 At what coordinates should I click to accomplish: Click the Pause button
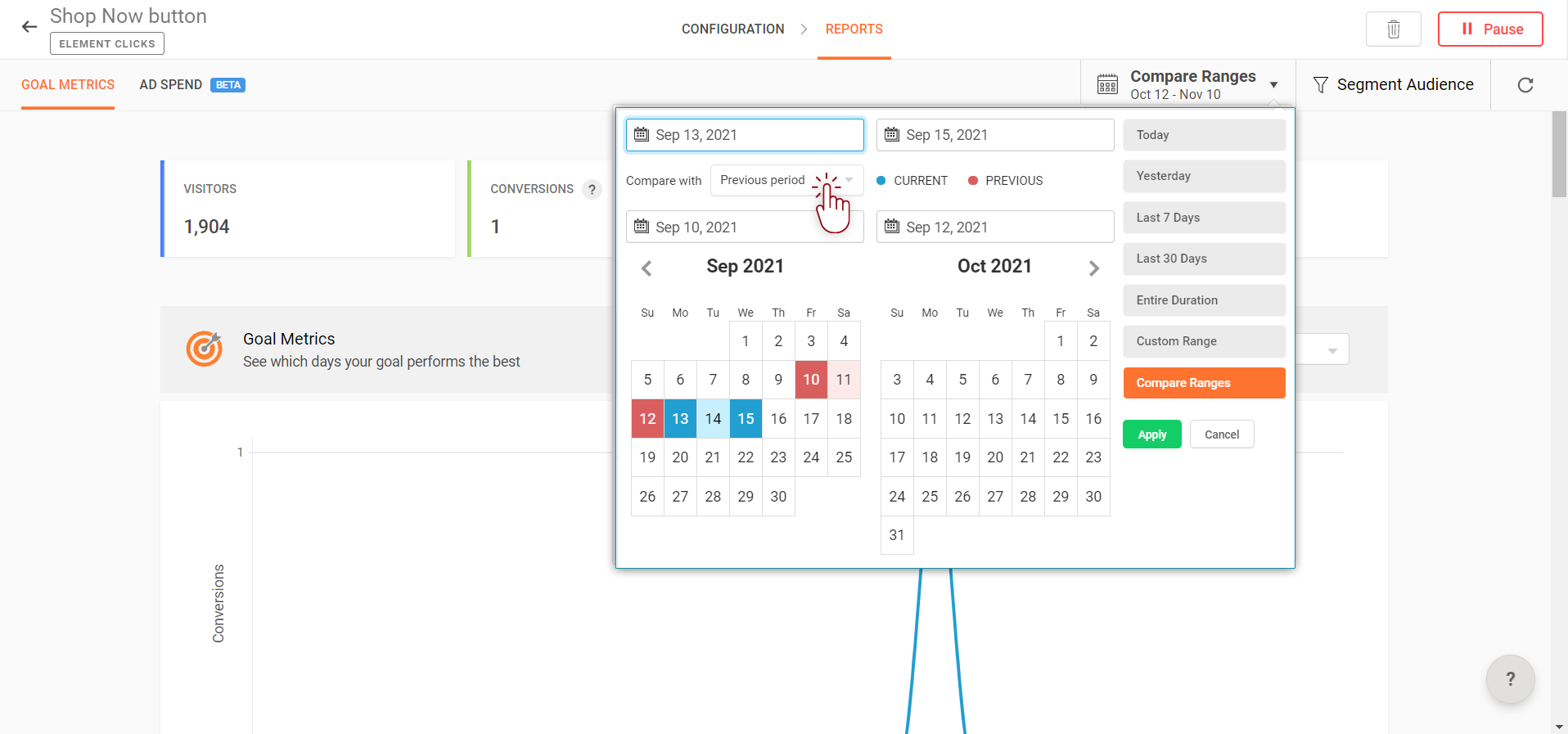1490,29
